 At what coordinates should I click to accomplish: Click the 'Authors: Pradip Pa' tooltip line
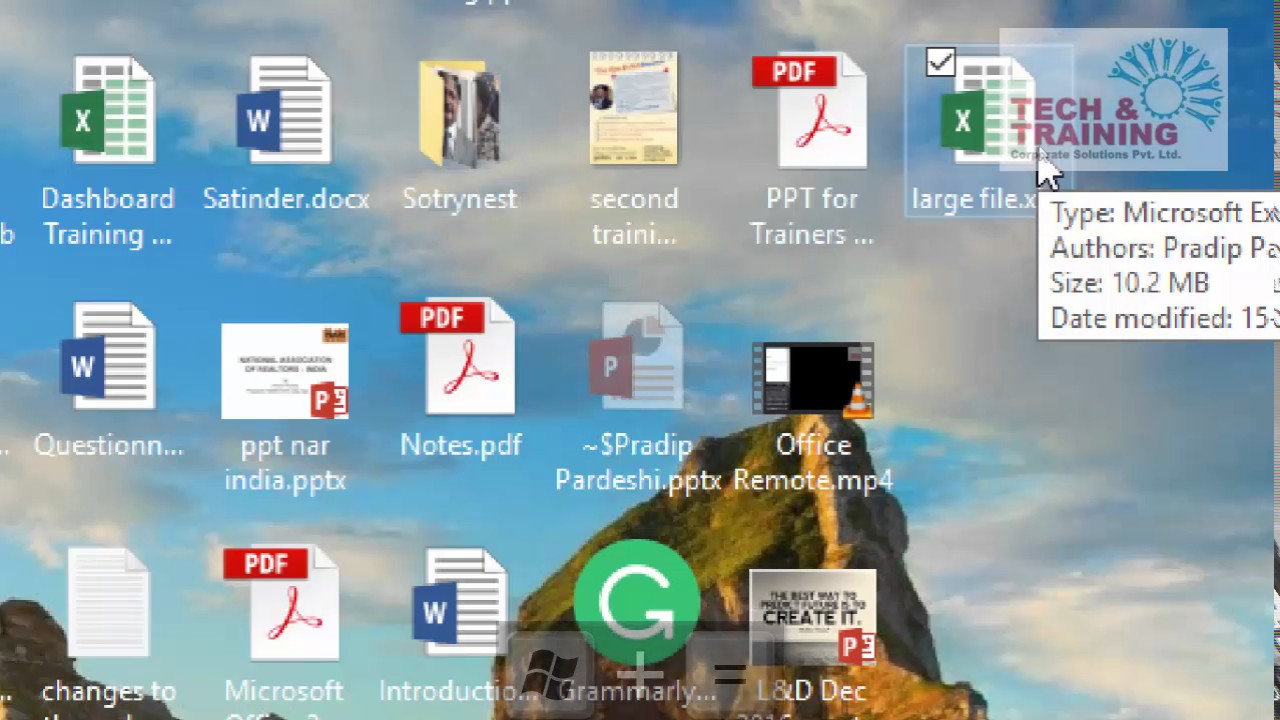[x=1164, y=248]
